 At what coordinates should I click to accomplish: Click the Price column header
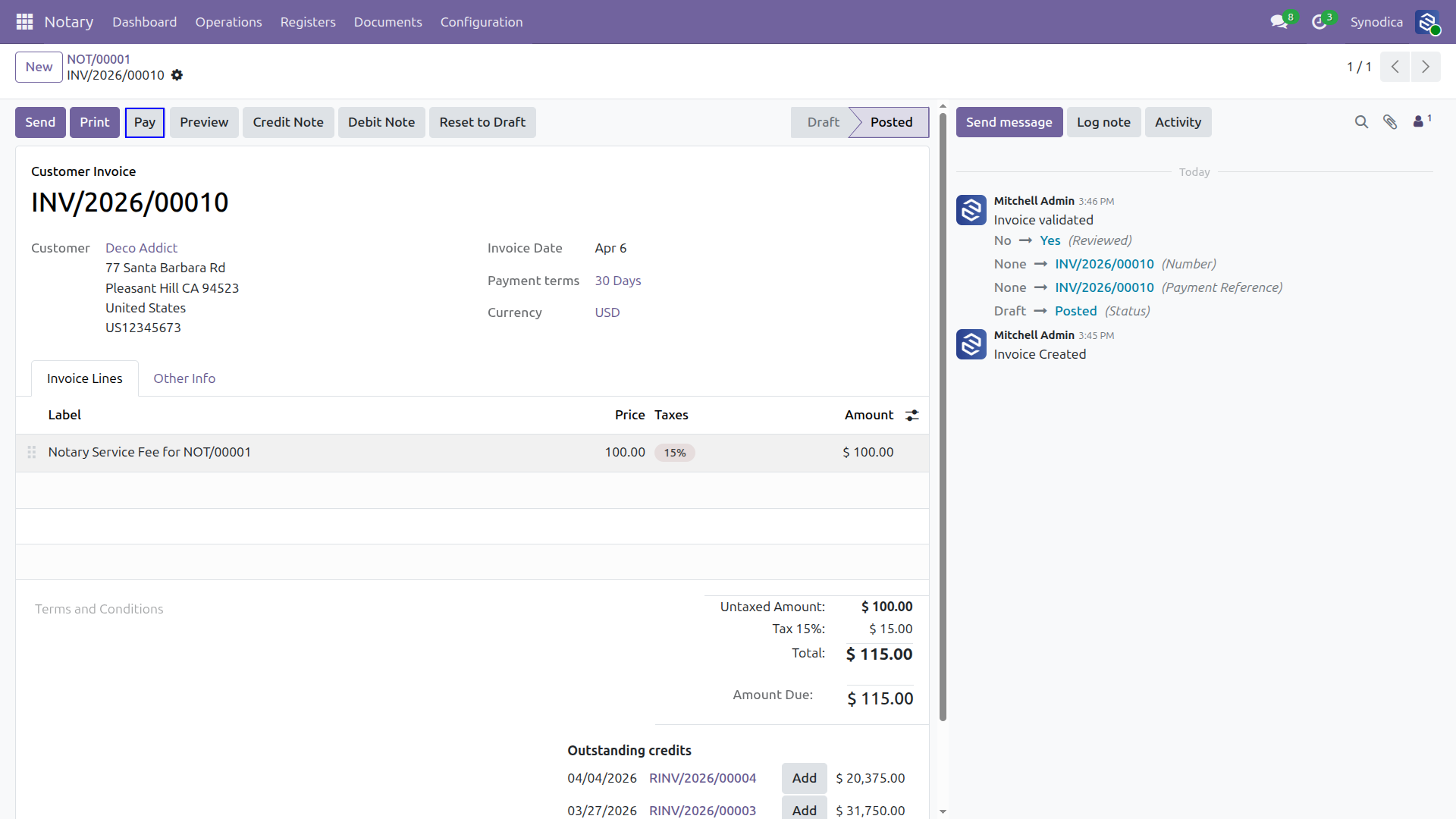click(x=629, y=415)
